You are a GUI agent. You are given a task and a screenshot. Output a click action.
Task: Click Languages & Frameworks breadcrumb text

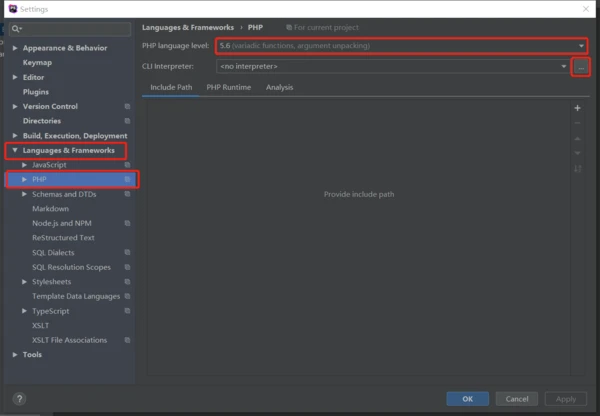188,28
